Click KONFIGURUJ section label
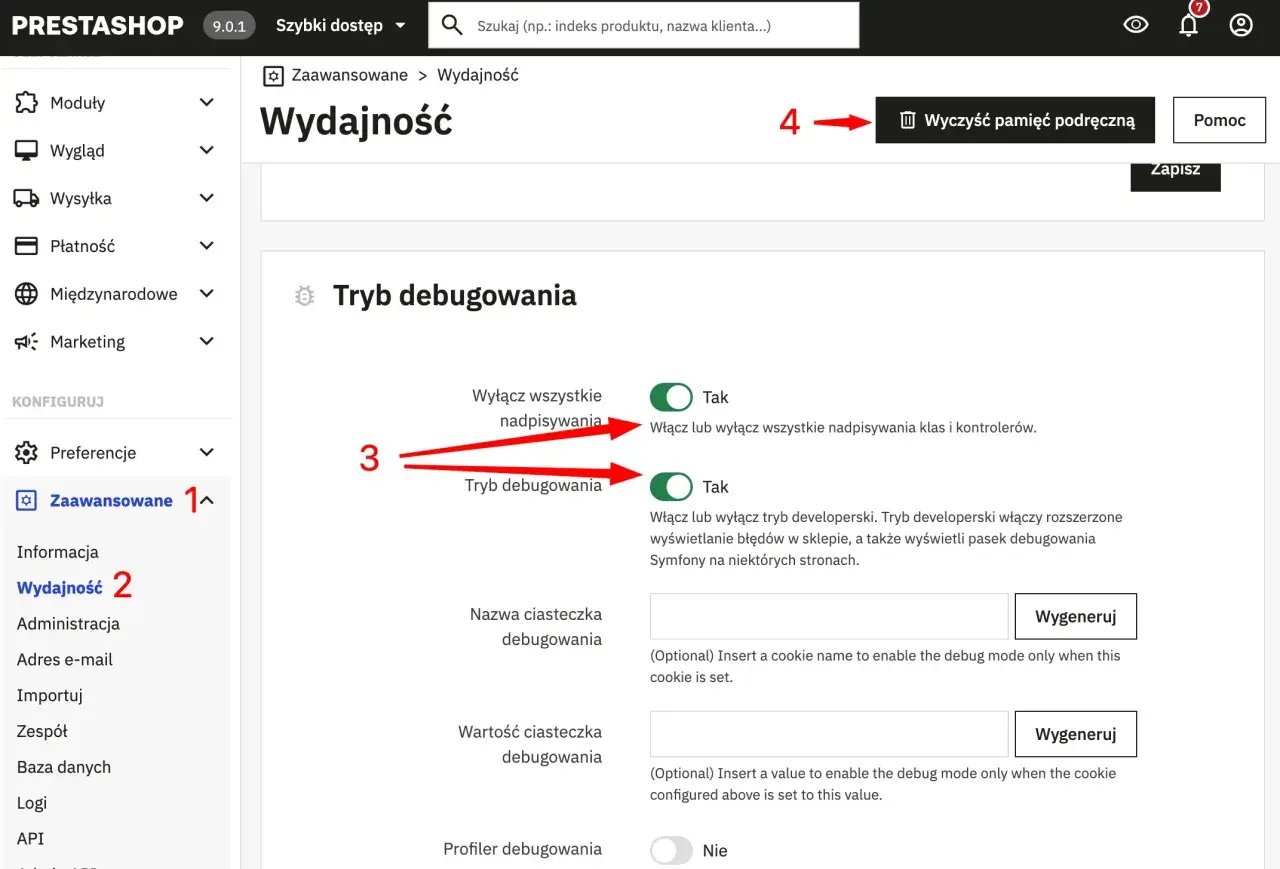1280x869 pixels. pos(58,402)
